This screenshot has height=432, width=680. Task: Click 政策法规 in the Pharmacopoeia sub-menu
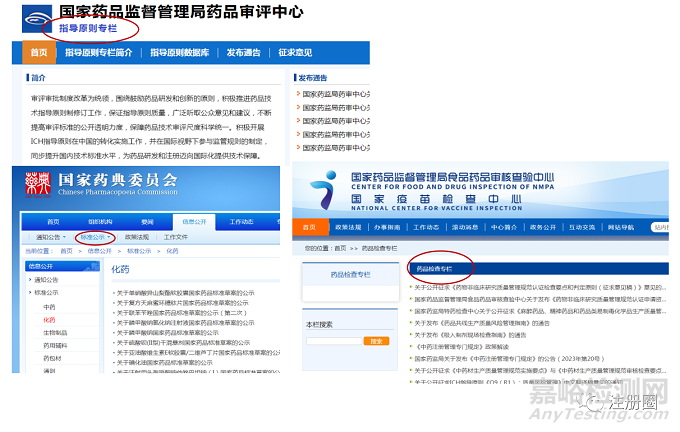[138, 237]
